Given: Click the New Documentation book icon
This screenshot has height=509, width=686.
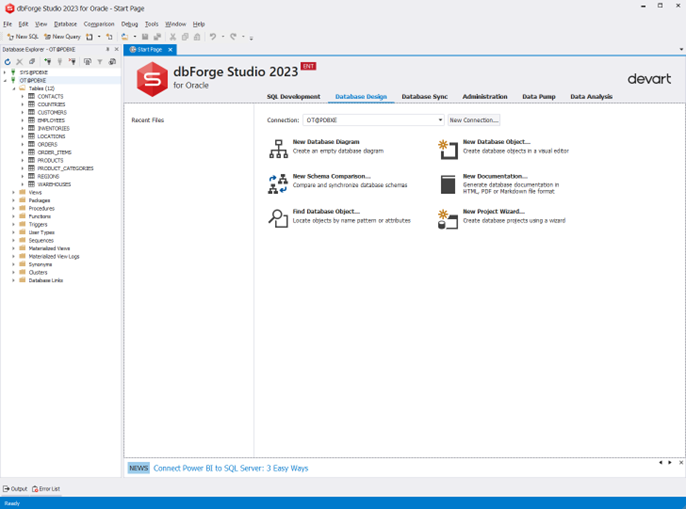Looking at the screenshot, I should pyautogui.click(x=448, y=184).
